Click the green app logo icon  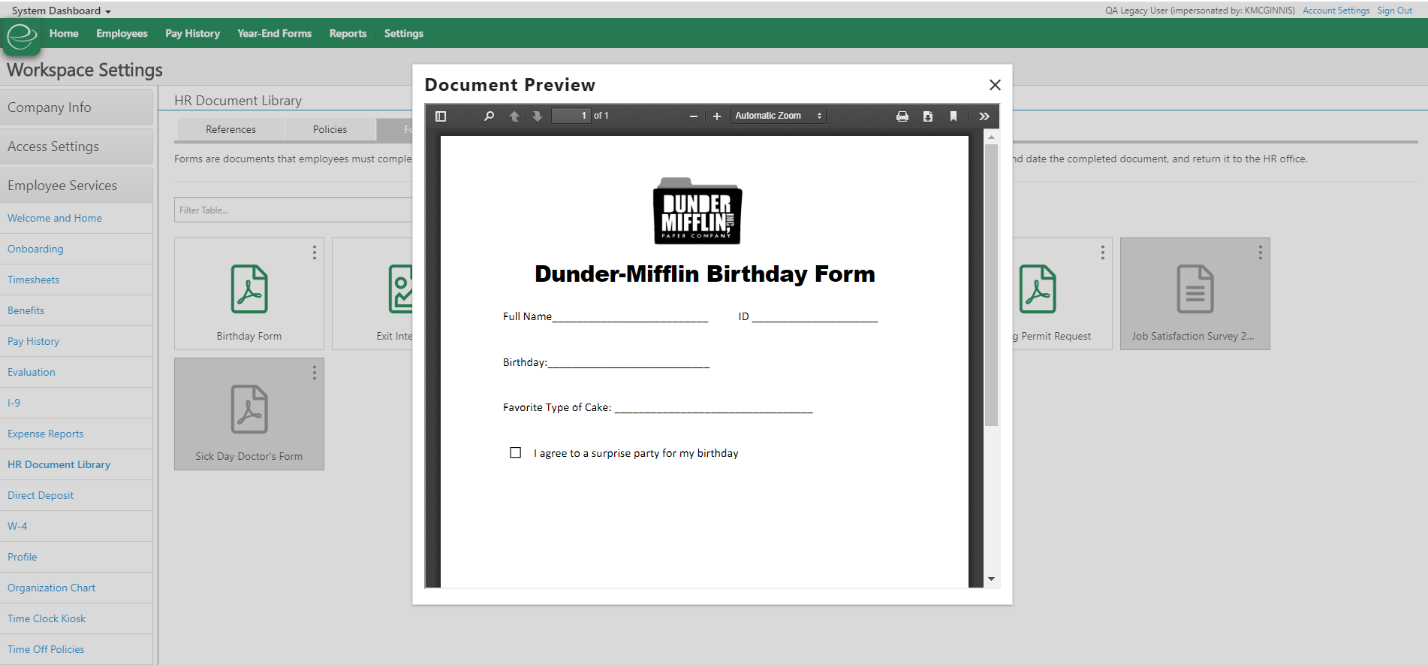tap(21, 35)
